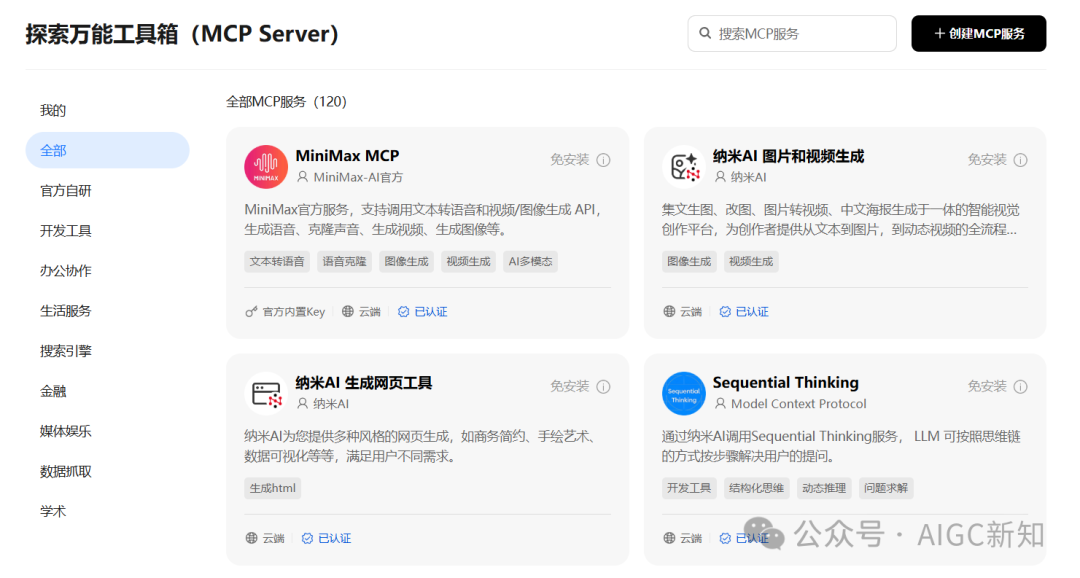1080x578 pixels.
Task: Open the 媒体娱乐 category
Action: (x=107, y=431)
